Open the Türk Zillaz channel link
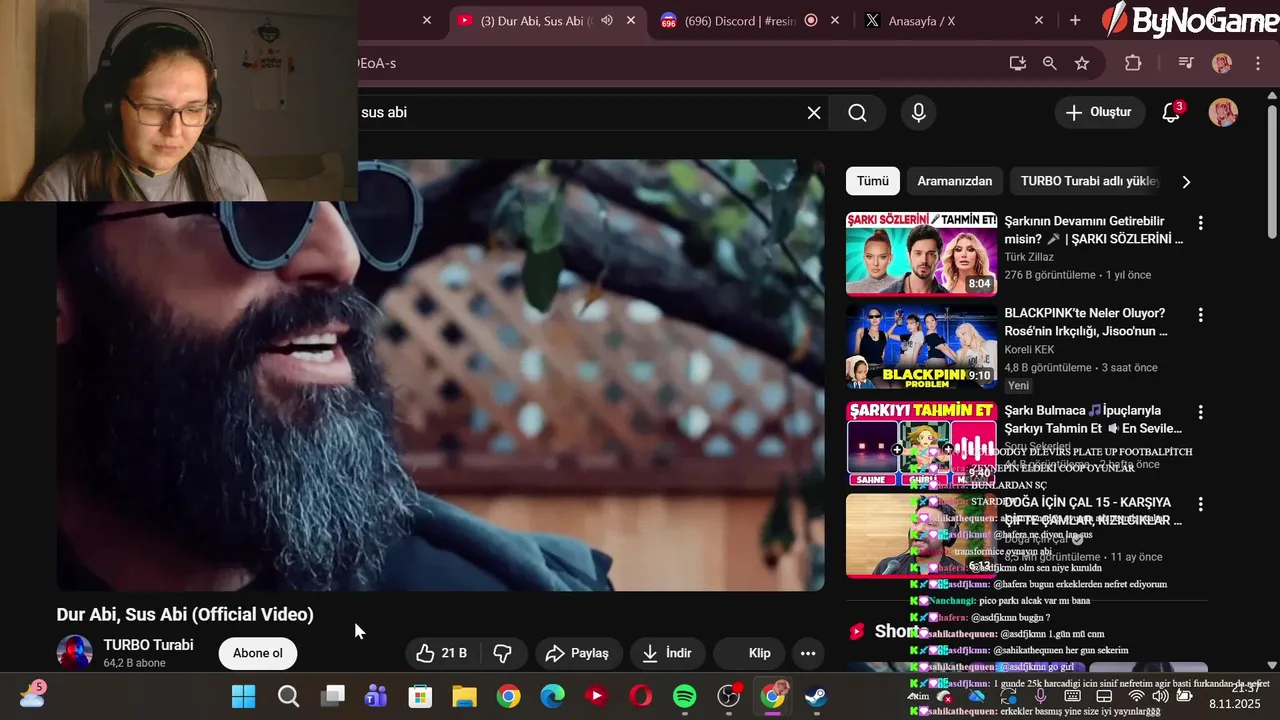 [1029, 257]
